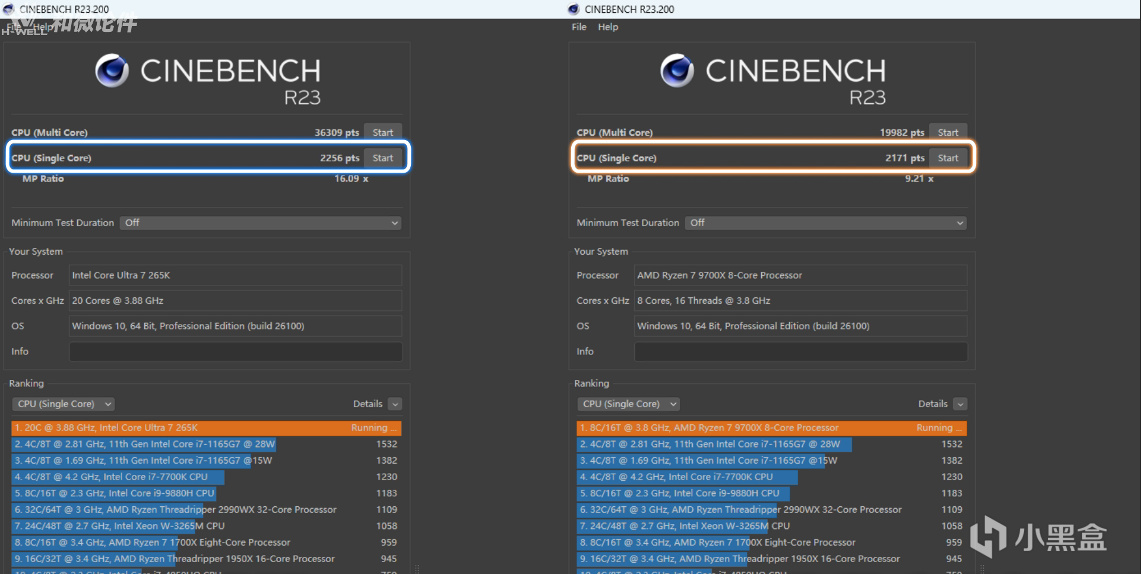Select i7-7700K row in right ranking
Viewport: 1141px width, 574px height.
coord(772,477)
